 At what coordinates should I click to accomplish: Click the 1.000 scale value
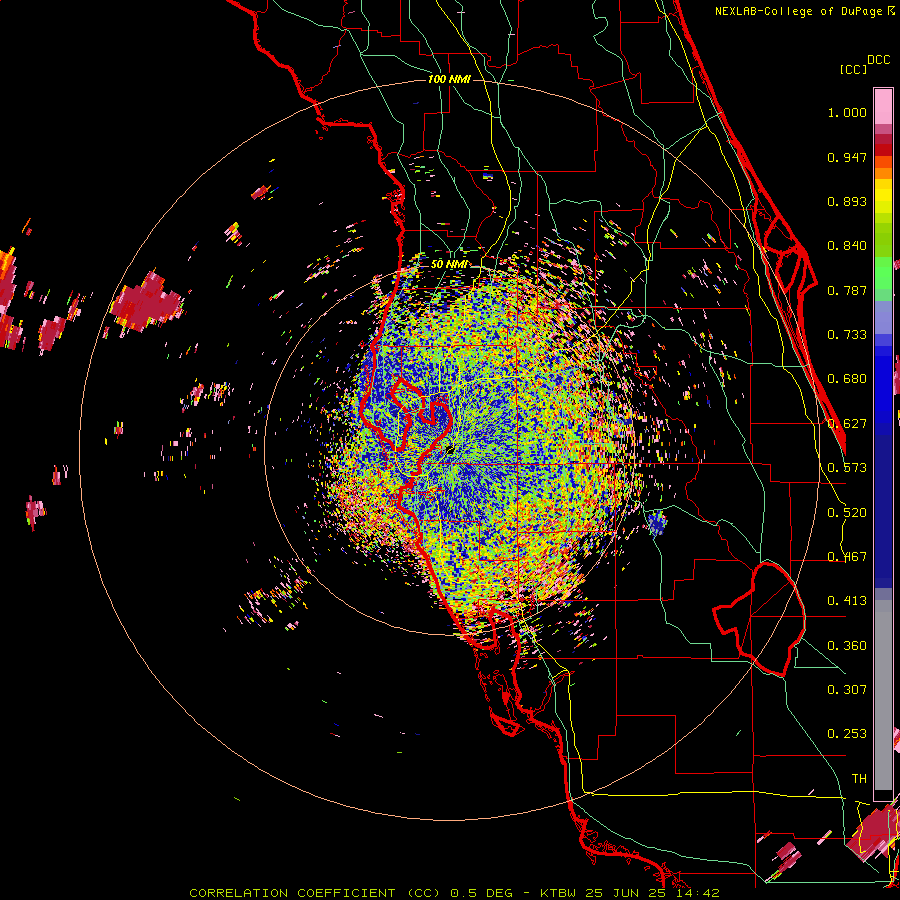[847, 112]
